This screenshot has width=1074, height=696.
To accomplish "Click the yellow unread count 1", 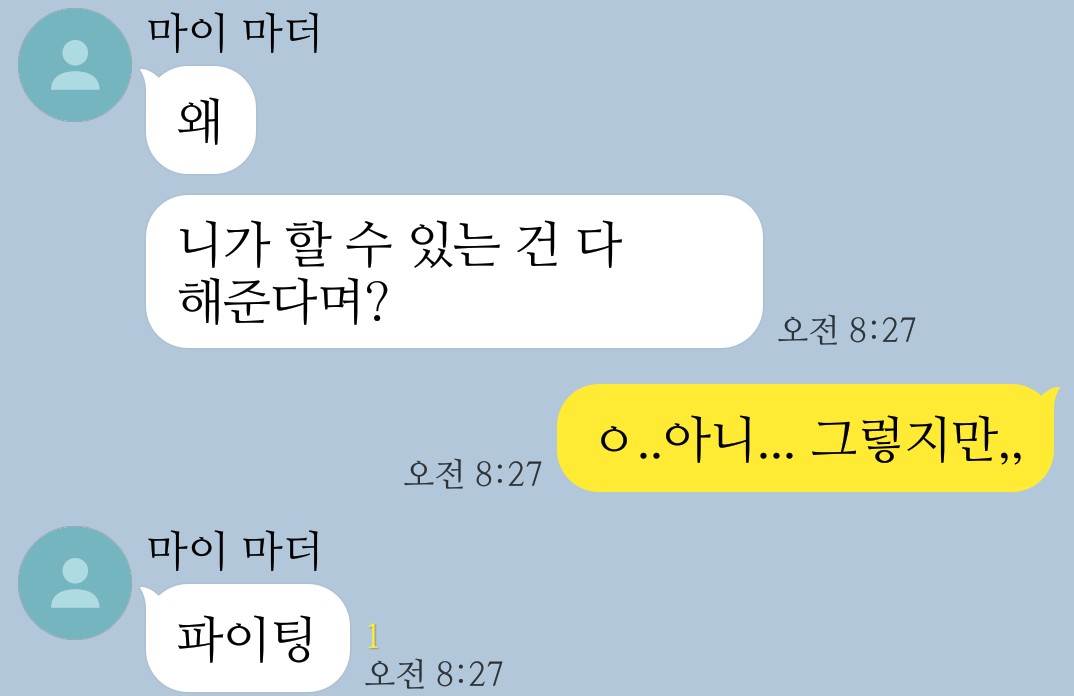I will point(373,636).
